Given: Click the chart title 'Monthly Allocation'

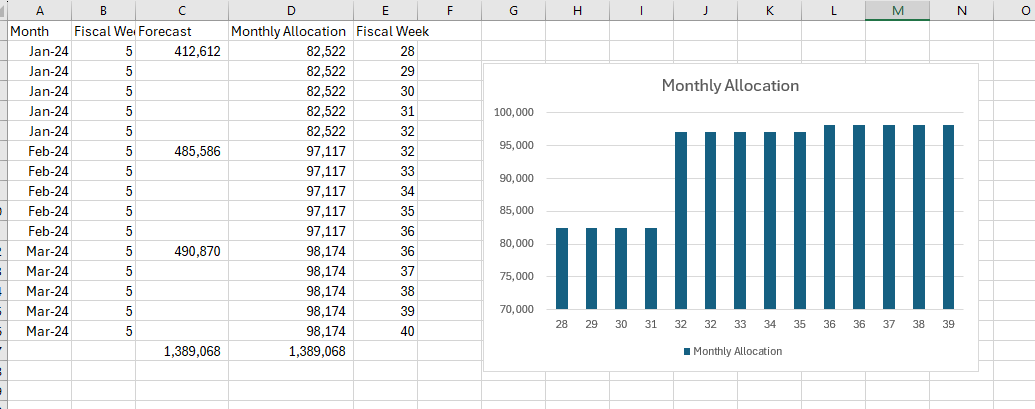Looking at the screenshot, I should click(x=730, y=85).
